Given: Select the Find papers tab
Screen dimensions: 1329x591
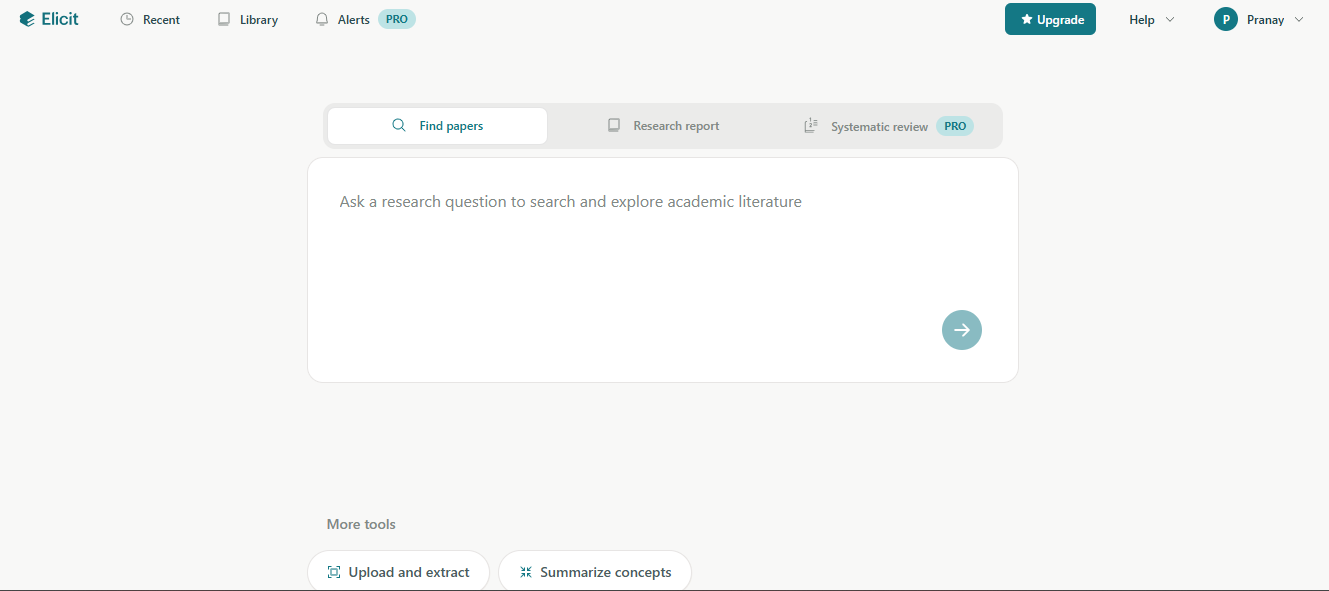Looking at the screenshot, I should click(x=437, y=126).
